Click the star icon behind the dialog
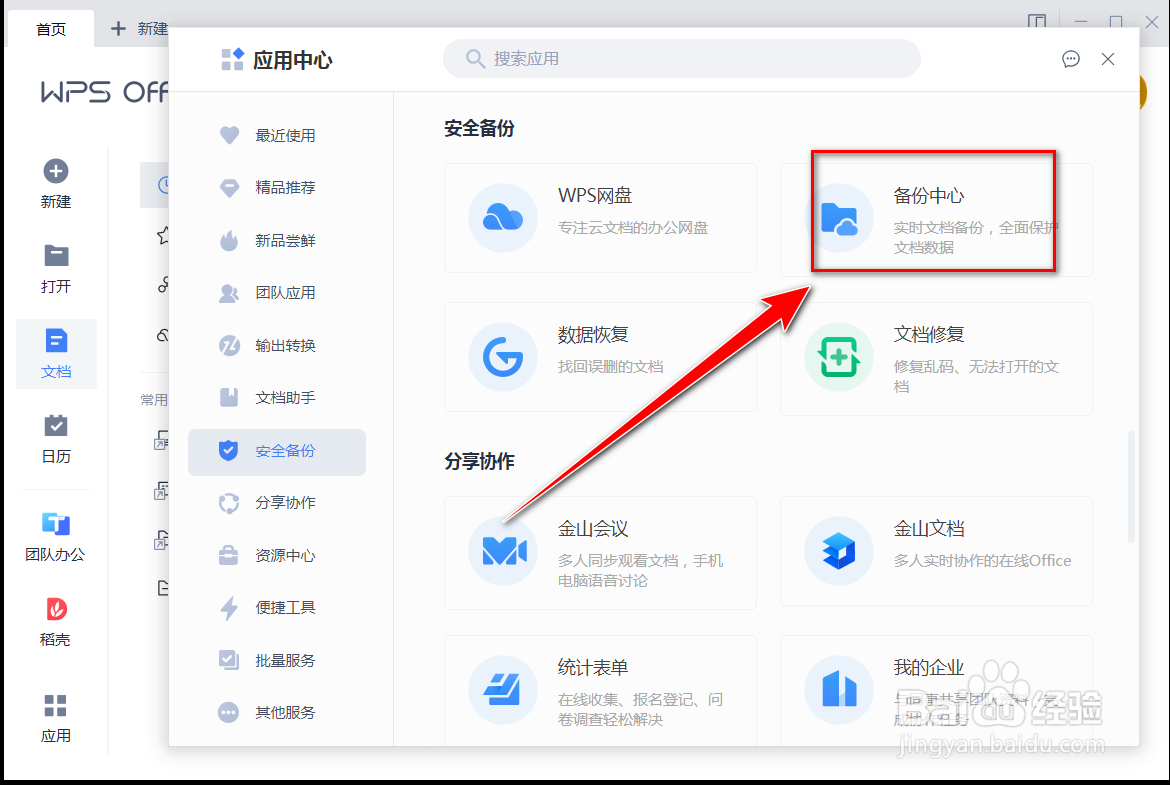The height and width of the screenshot is (785, 1170). click(x=163, y=236)
